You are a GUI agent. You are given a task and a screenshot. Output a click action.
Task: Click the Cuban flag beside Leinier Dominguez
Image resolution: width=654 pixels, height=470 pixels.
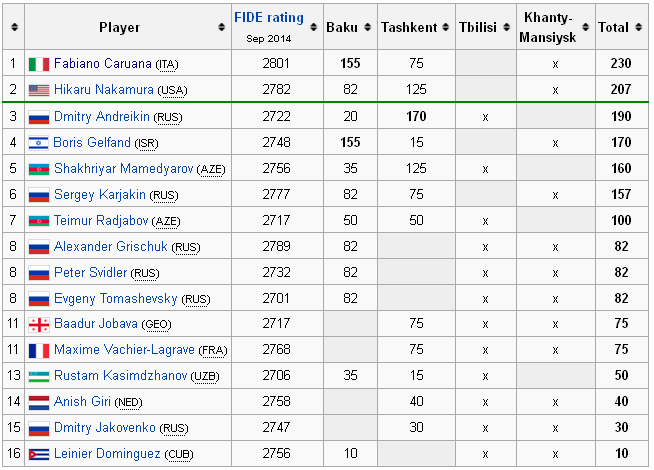(x=38, y=454)
